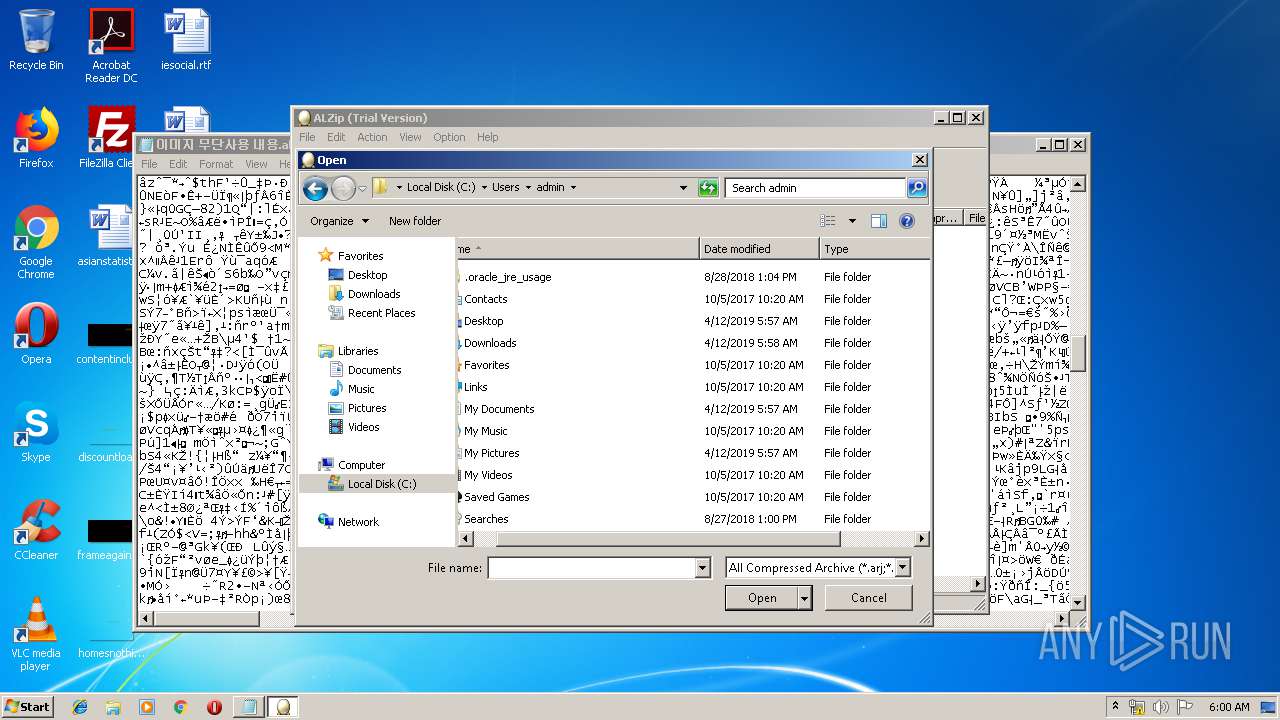
Task: Click the Back arrow in Open dialog
Action: pyautogui.click(x=315, y=188)
